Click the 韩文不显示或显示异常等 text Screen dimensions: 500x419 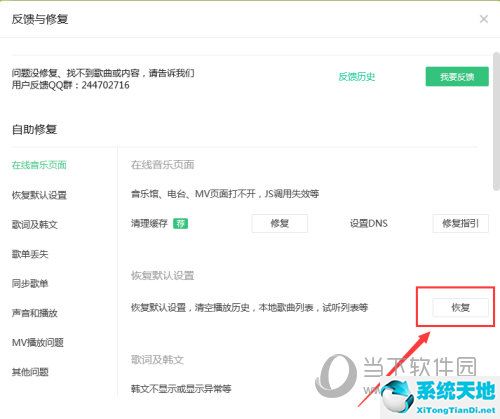point(181,389)
